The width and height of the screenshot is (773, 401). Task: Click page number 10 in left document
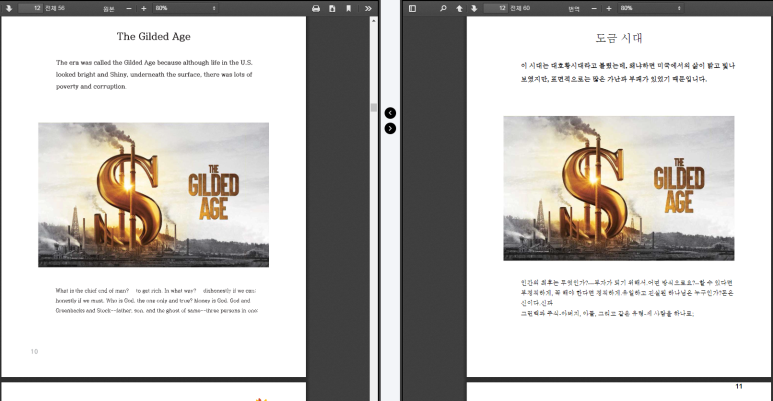(x=34, y=352)
